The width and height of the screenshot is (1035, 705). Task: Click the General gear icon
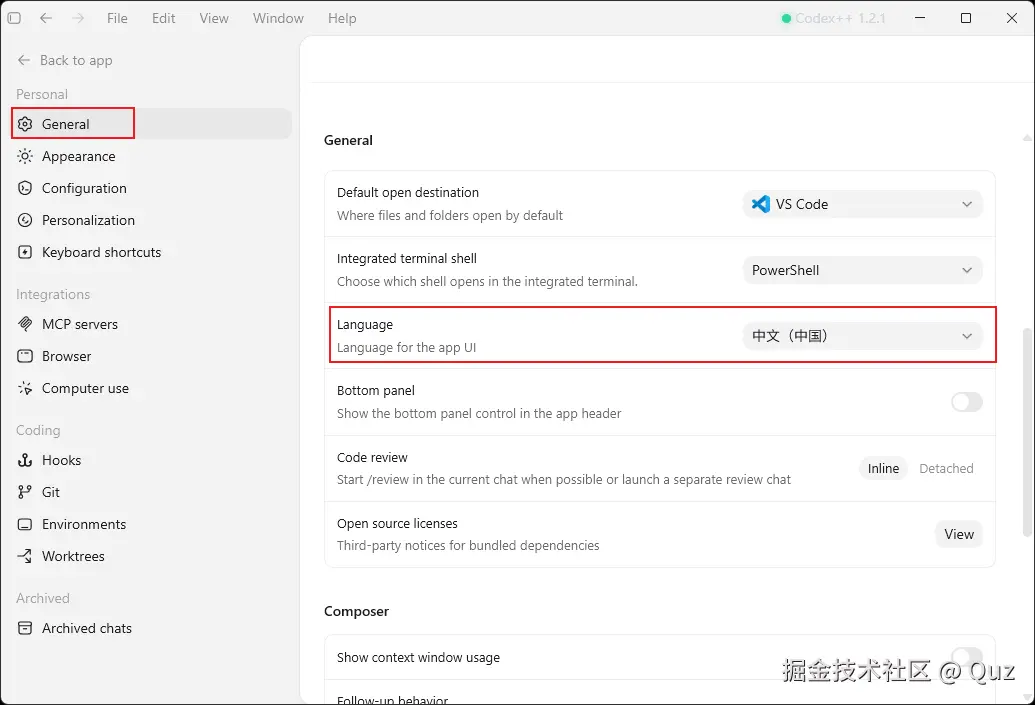click(x=25, y=124)
